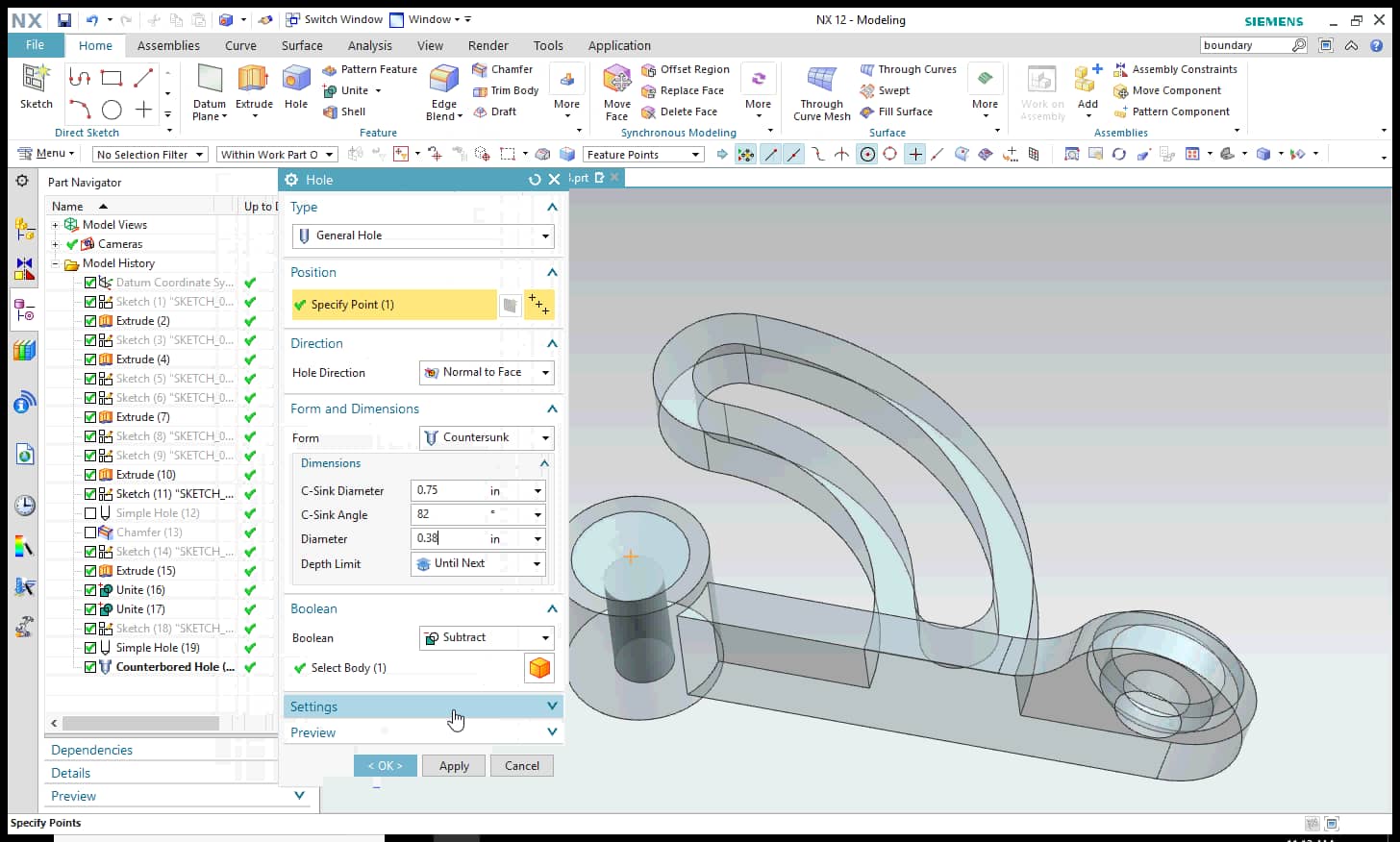Viewport: 1400px width, 842px height.
Task: Expand the Model Views tree node
Action: [55, 225]
